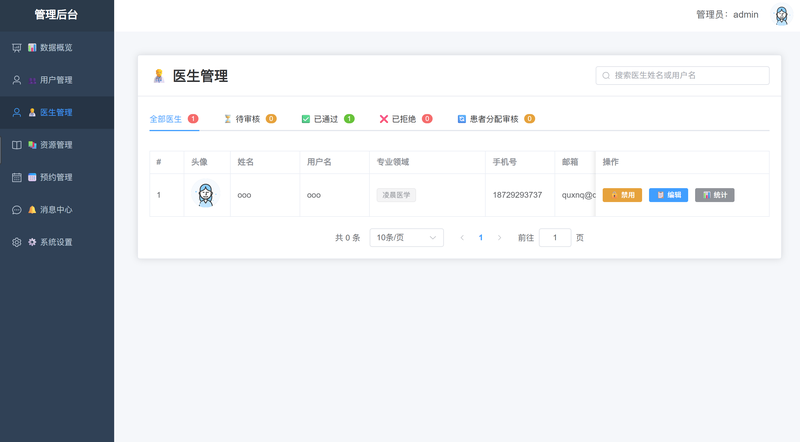Click the bar chart emoji on 数据概览
The image size is (800, 442).
32,47
